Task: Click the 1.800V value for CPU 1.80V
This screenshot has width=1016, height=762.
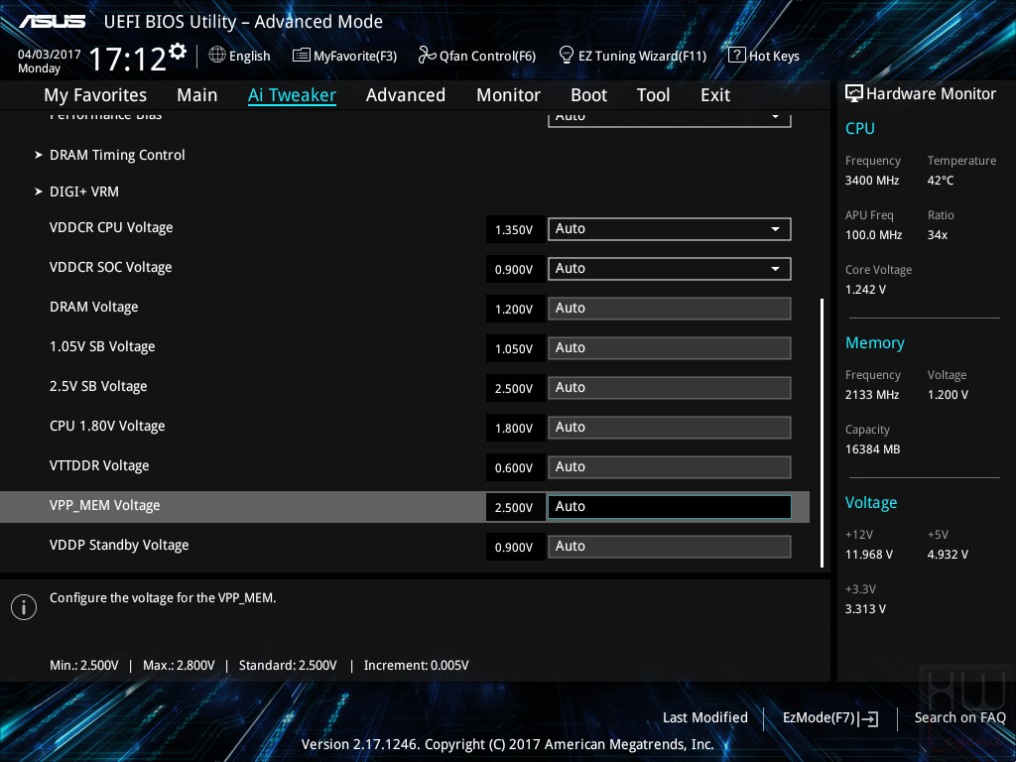Action: 514,428
